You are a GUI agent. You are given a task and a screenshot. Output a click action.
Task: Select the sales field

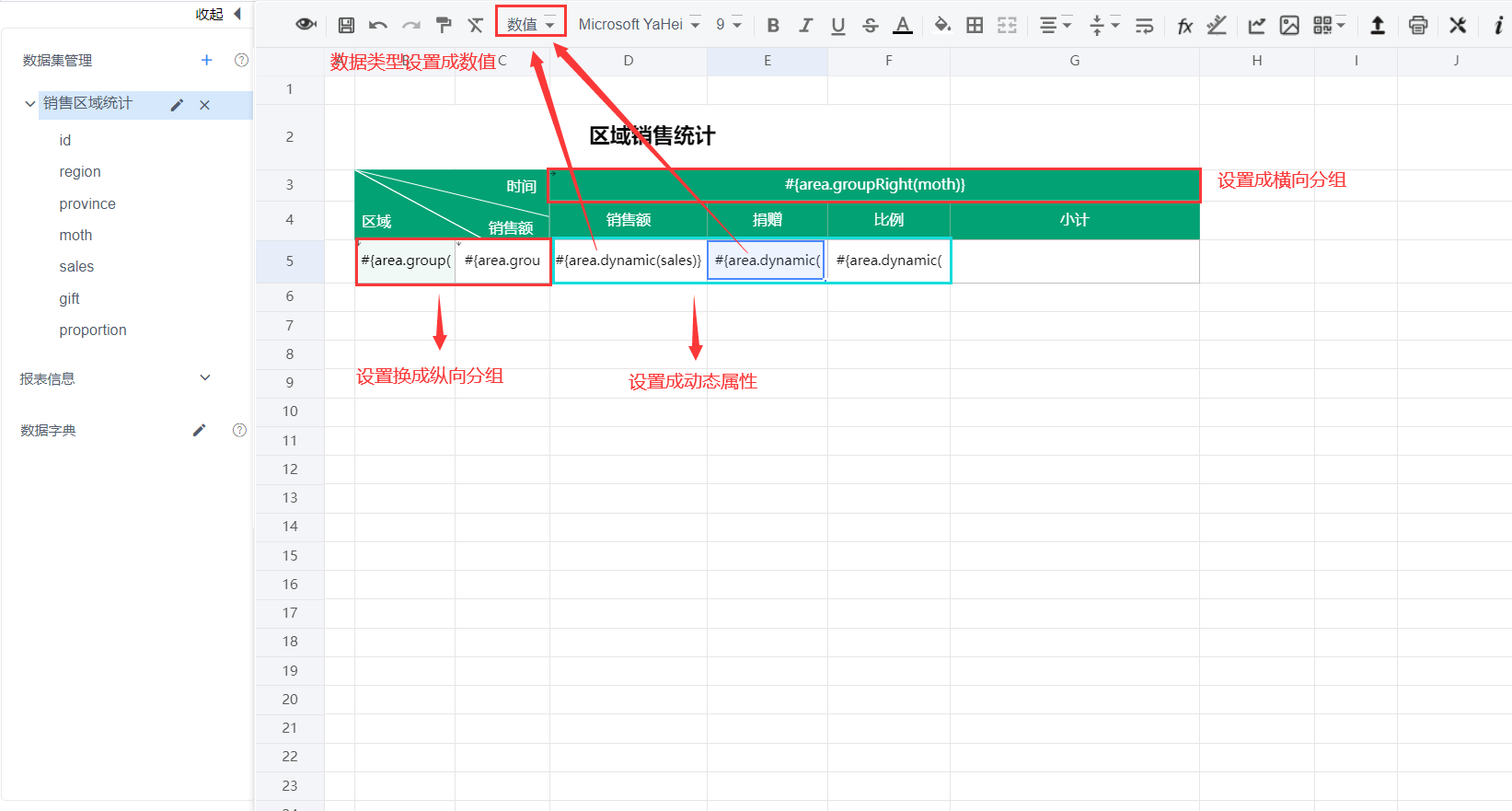point(76,266)
